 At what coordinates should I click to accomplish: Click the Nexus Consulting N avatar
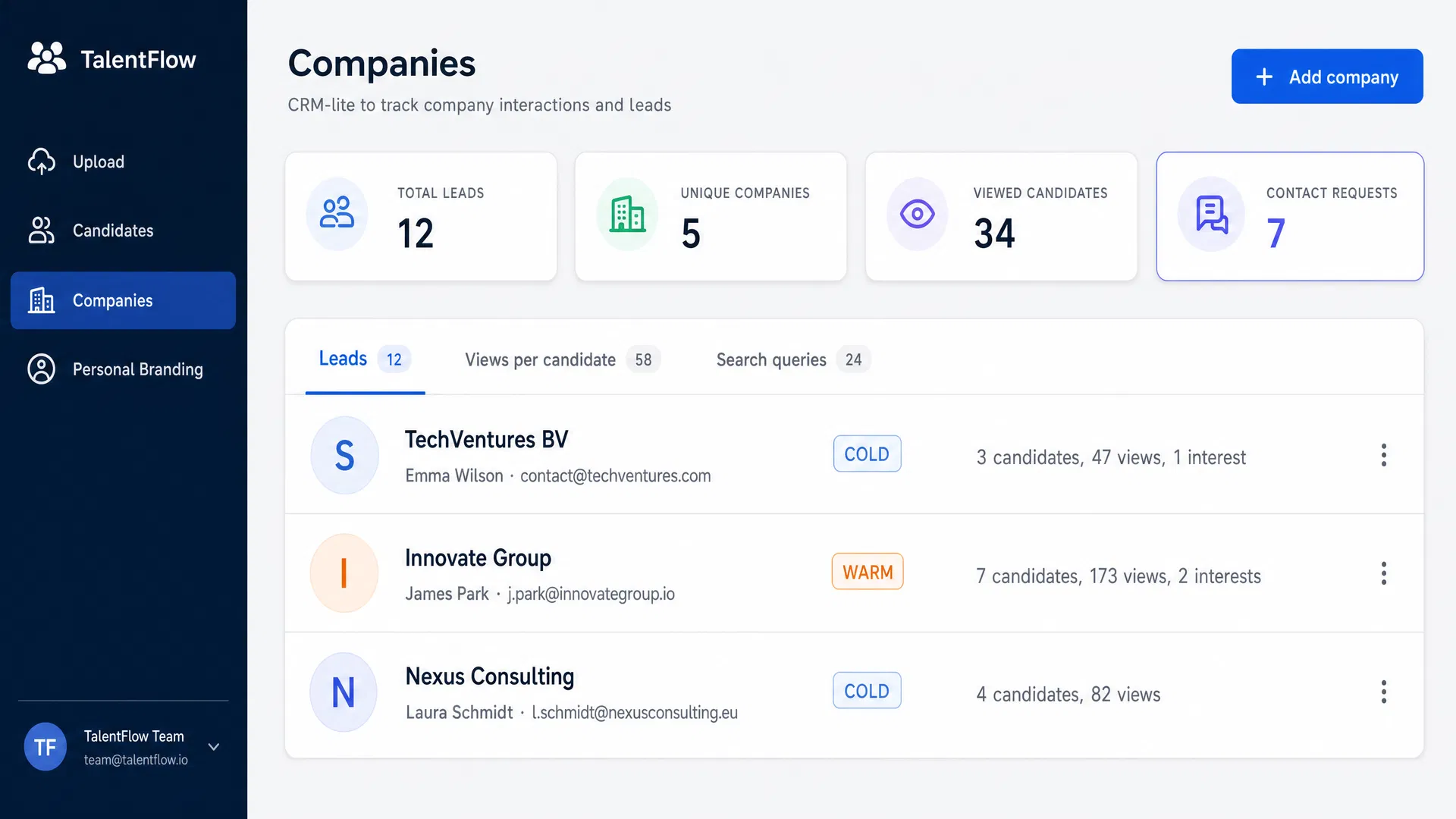point(344,692)
